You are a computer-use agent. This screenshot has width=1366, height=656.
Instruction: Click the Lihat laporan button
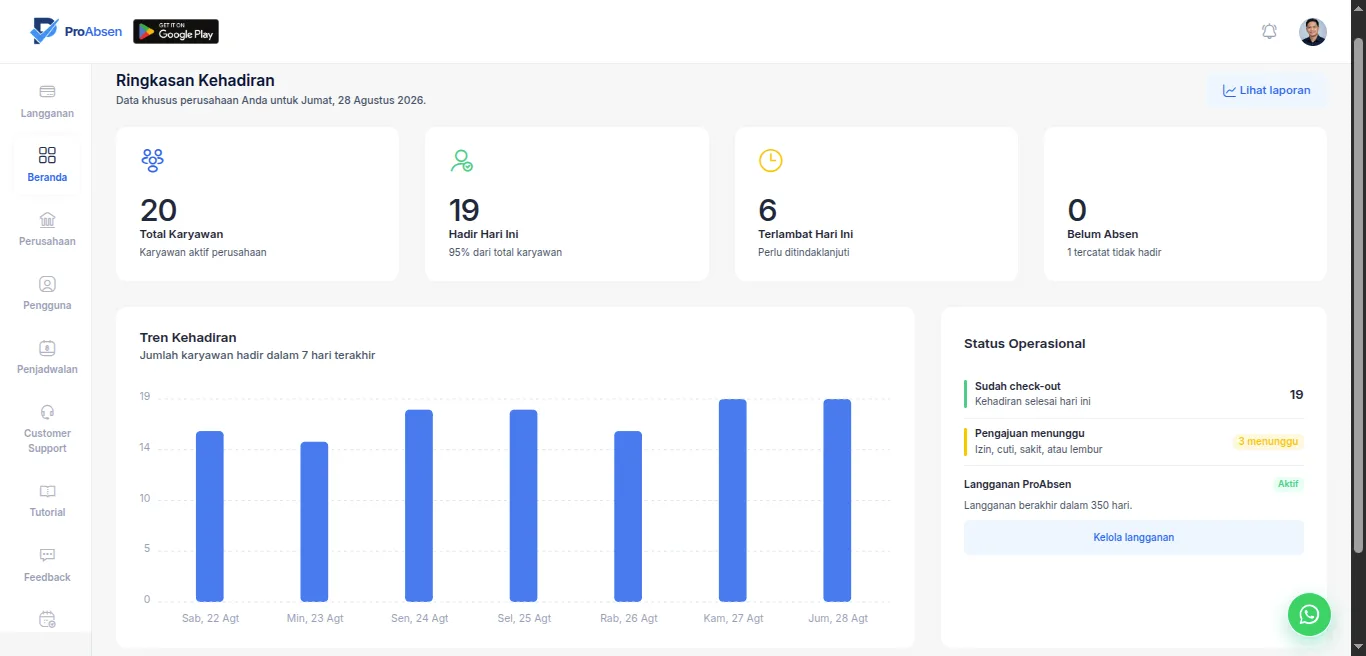(x=1266, y=91)
